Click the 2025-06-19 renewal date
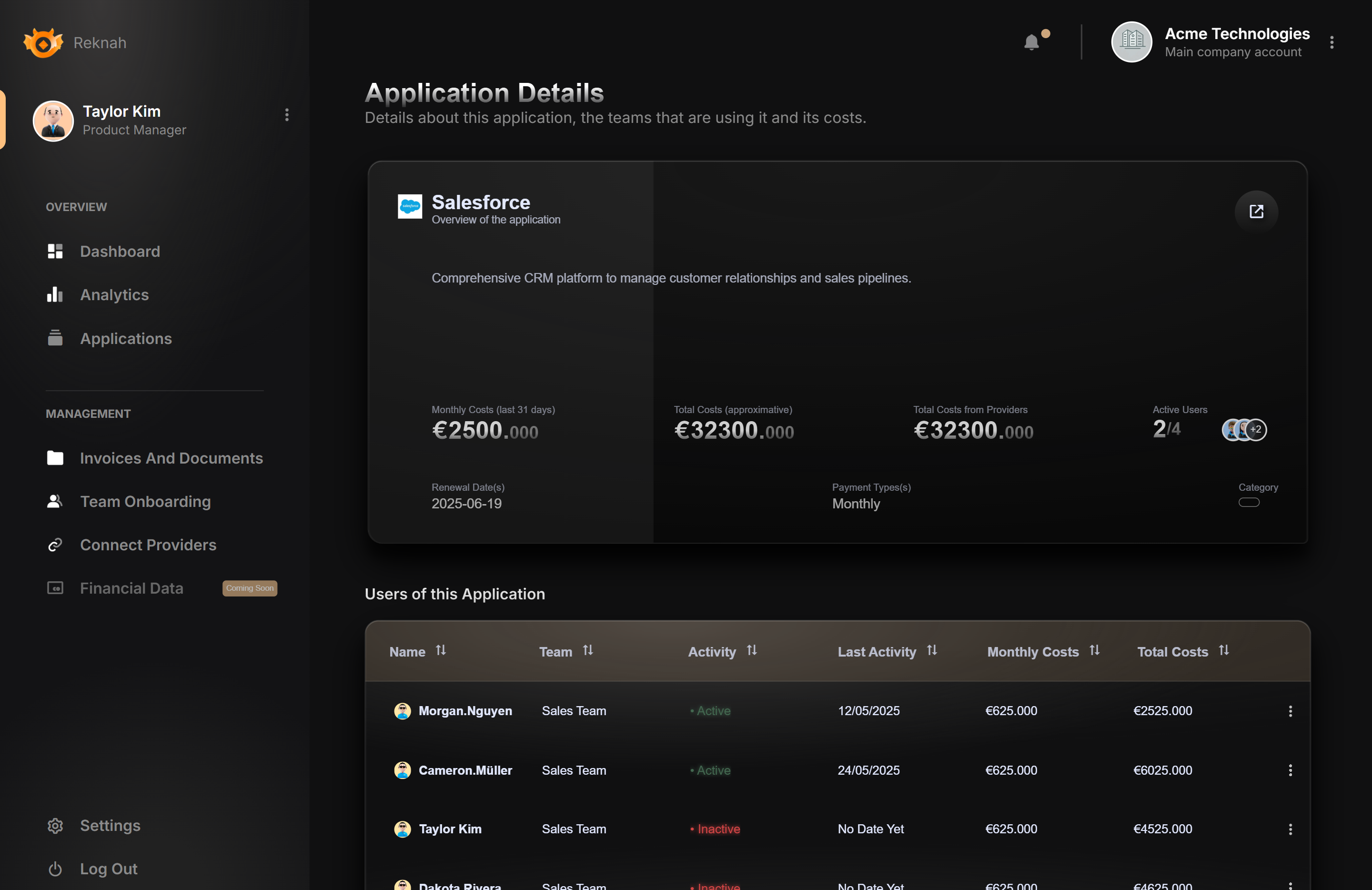The image size is (1372, 890). (x=466, y=503)
